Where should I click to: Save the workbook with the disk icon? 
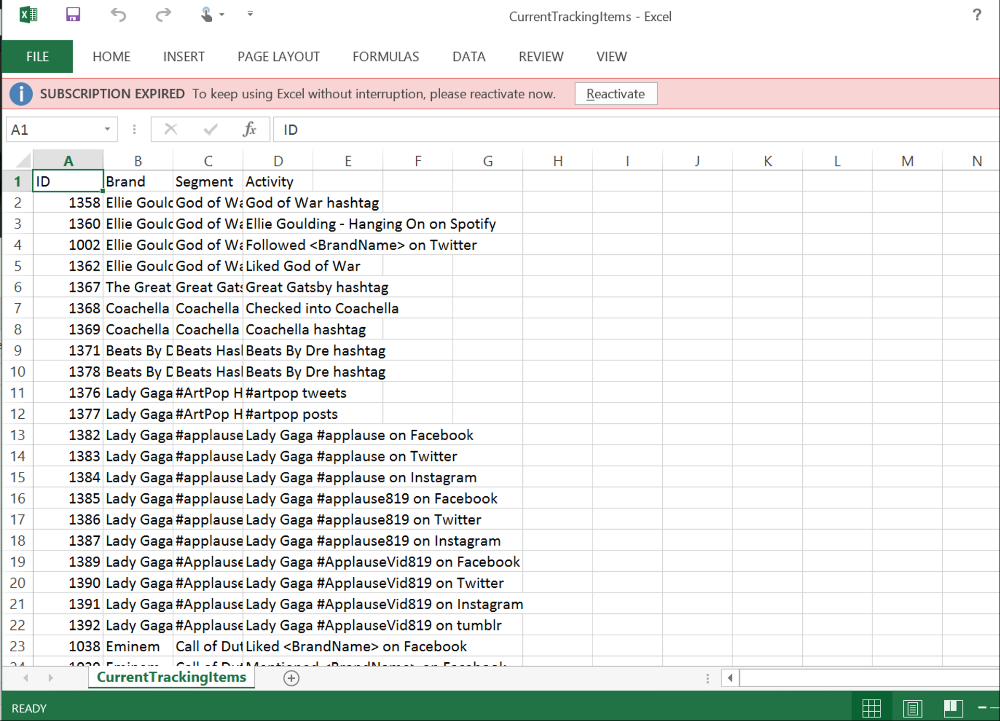point(73,14)
